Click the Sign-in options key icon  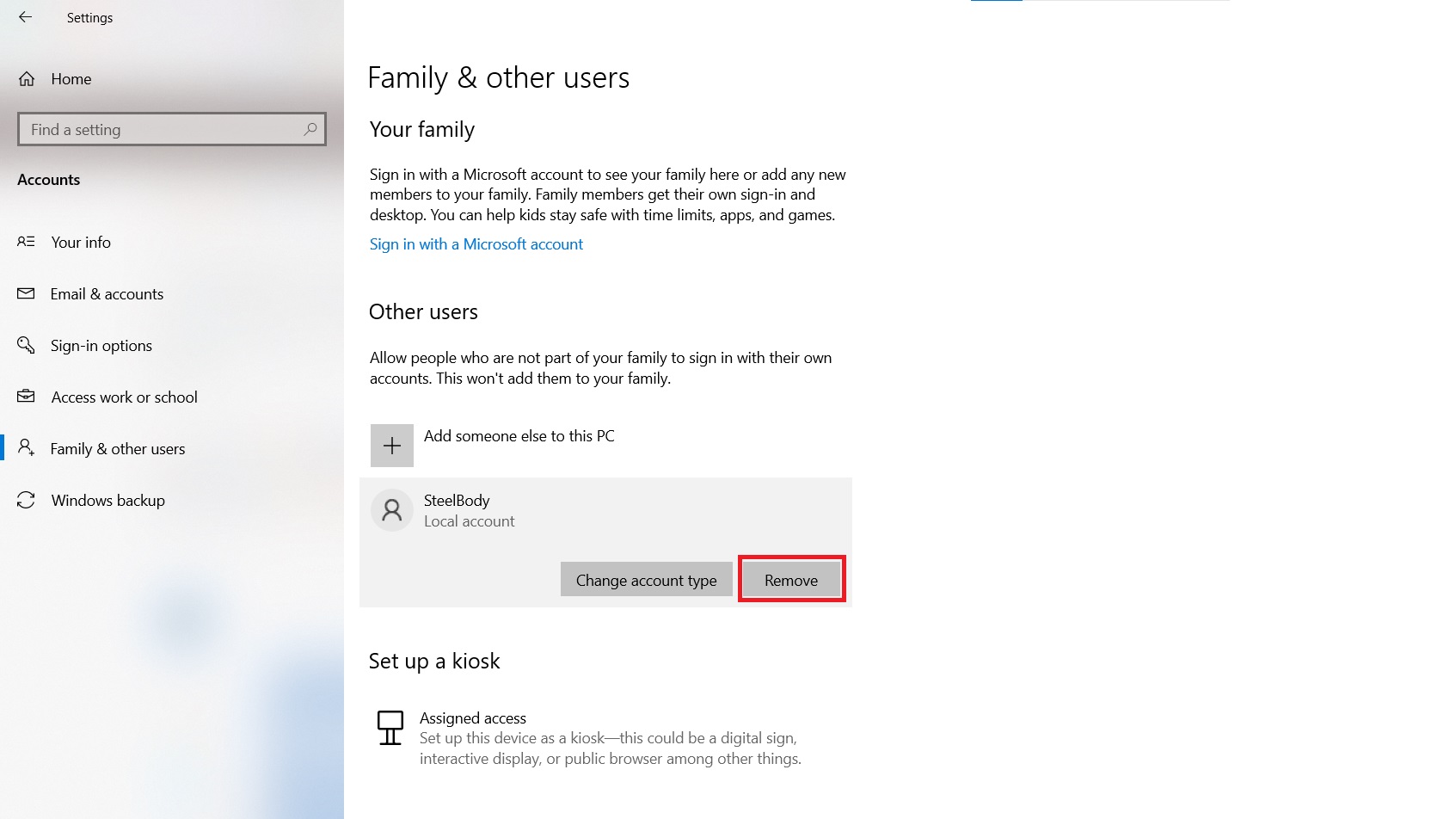(x=26, y=345)
